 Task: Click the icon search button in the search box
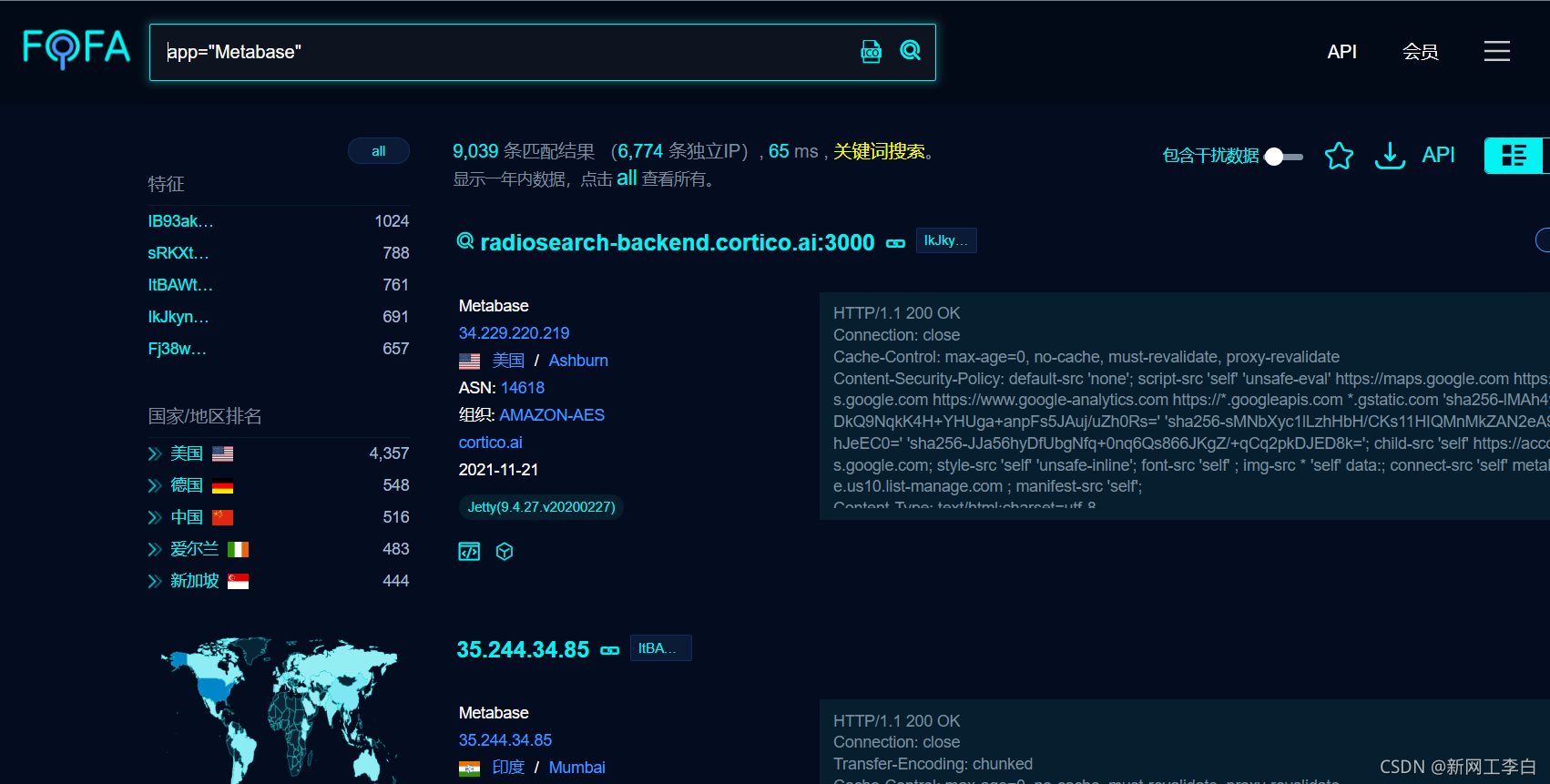(x=872, y=51)
